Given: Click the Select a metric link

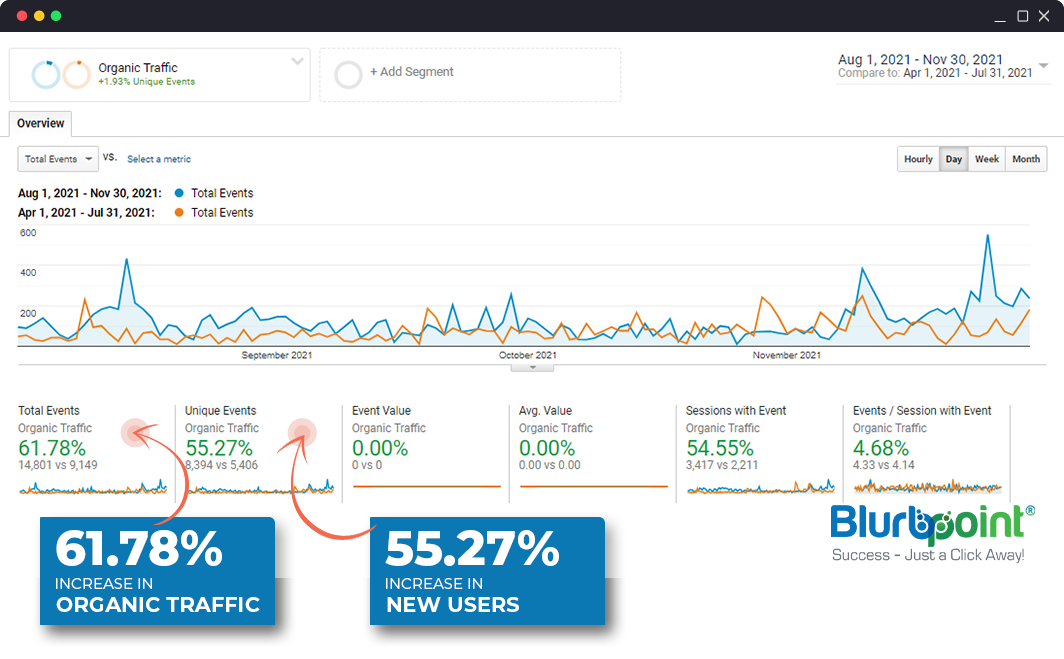Looking at the screenshot, I should click(x=159, y=159).
